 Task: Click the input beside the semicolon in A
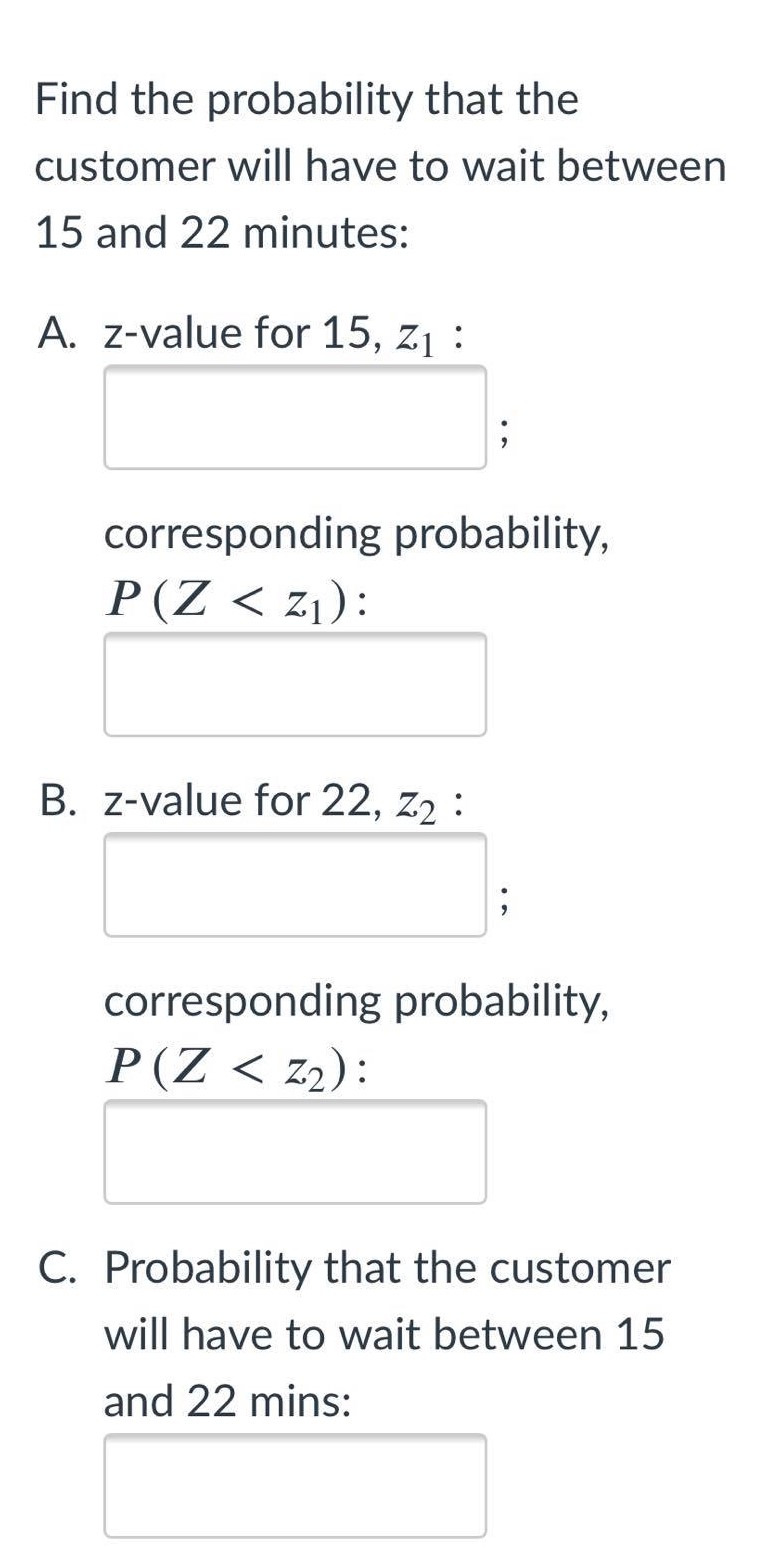[x=294, y=417]
